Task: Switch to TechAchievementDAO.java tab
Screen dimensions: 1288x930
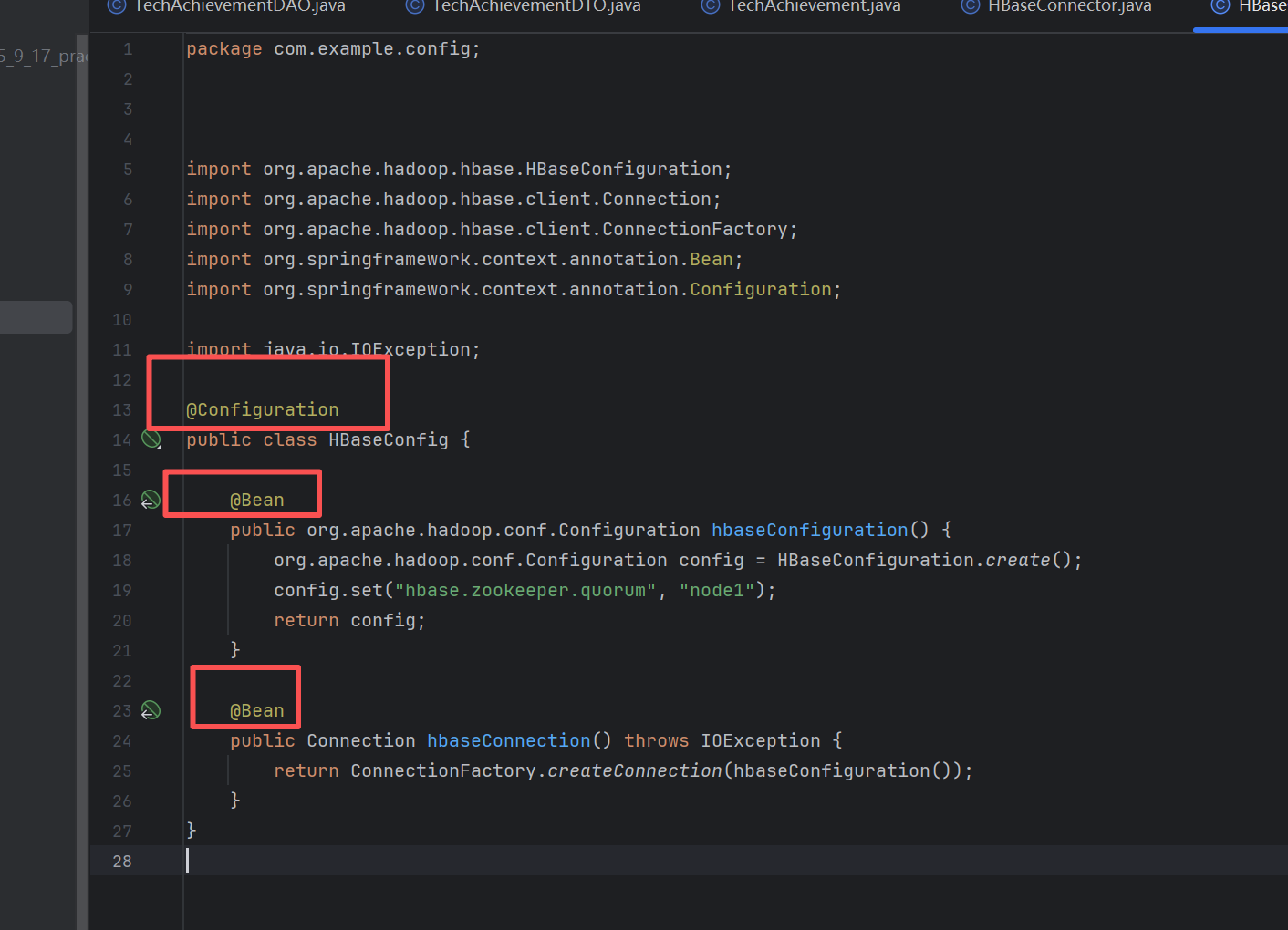Action: pos(226,7)
